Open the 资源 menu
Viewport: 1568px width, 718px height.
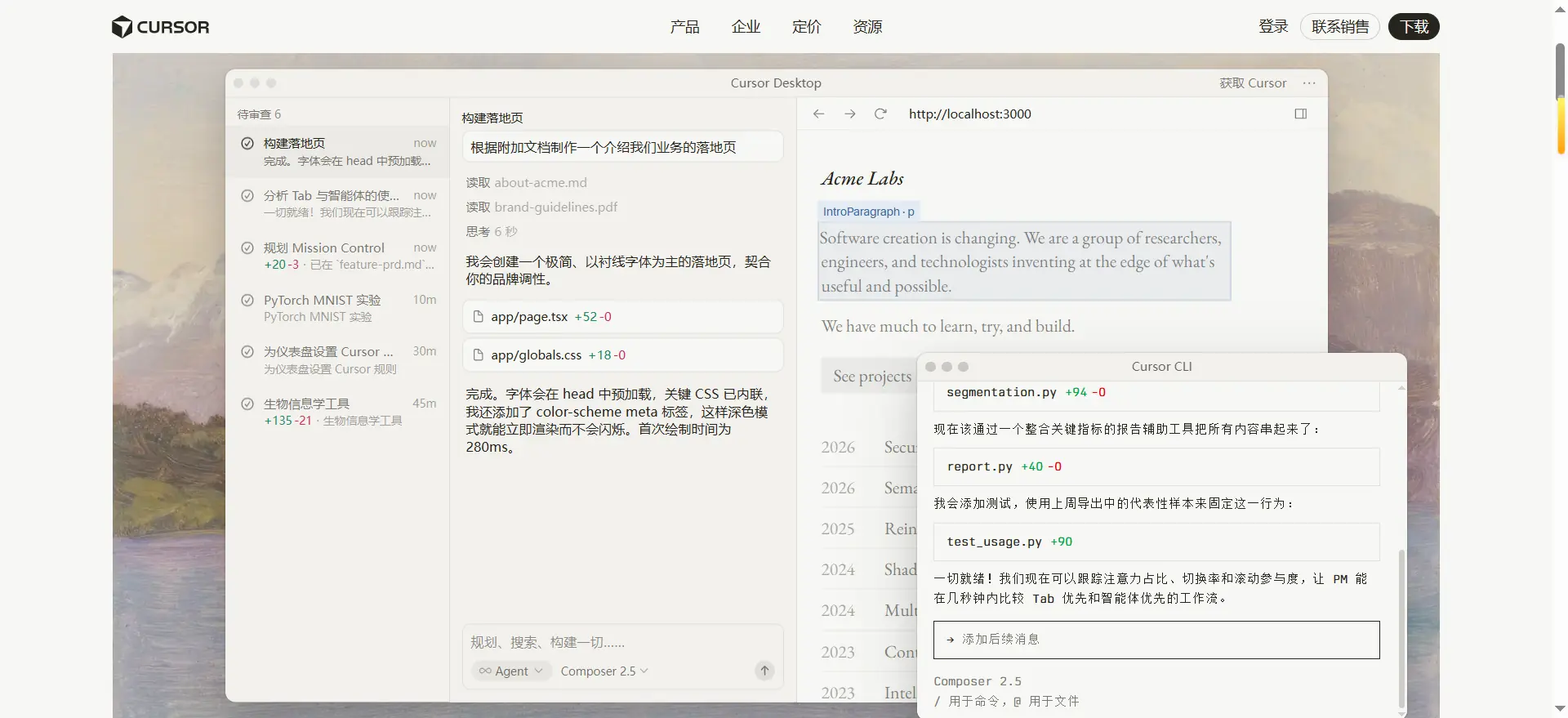click(867, 27)
